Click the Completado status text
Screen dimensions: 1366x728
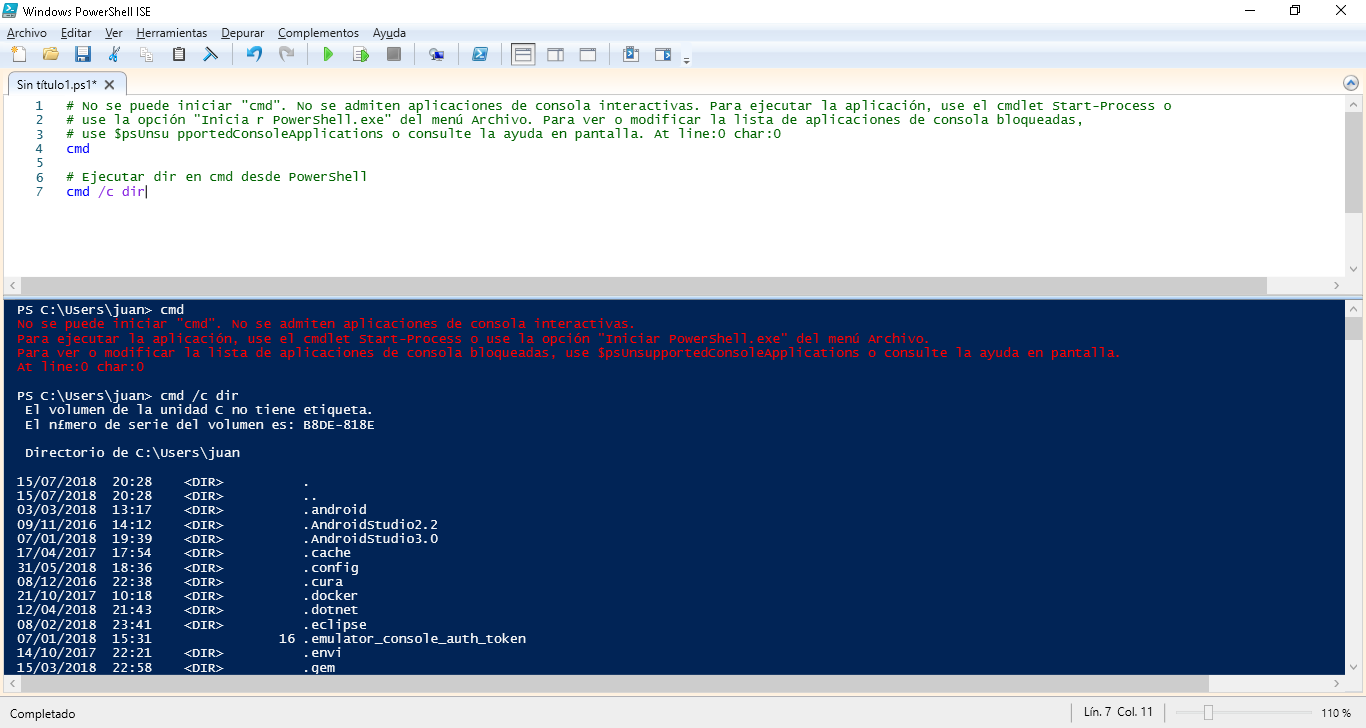43,714
